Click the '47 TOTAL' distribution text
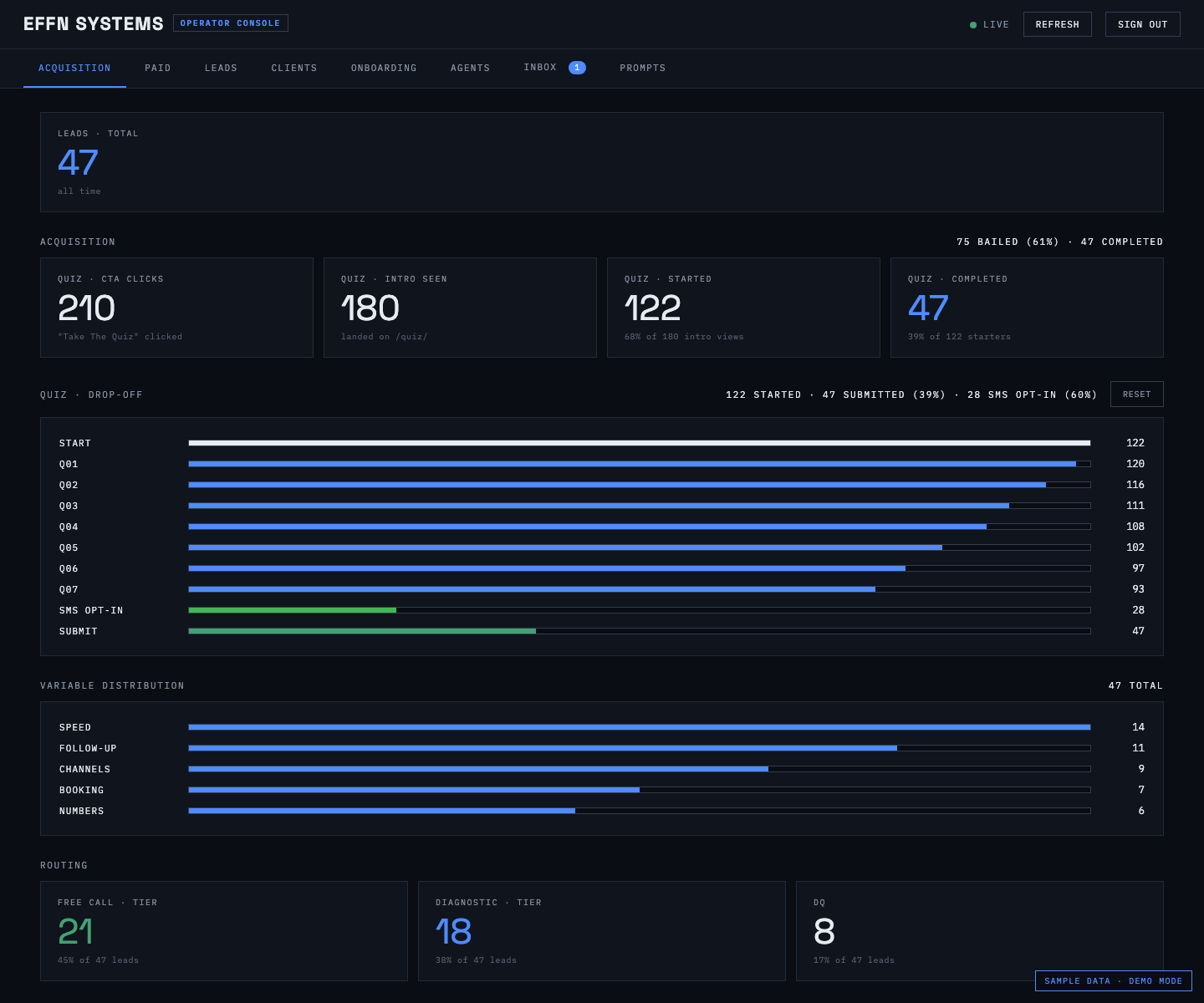 1136,685
